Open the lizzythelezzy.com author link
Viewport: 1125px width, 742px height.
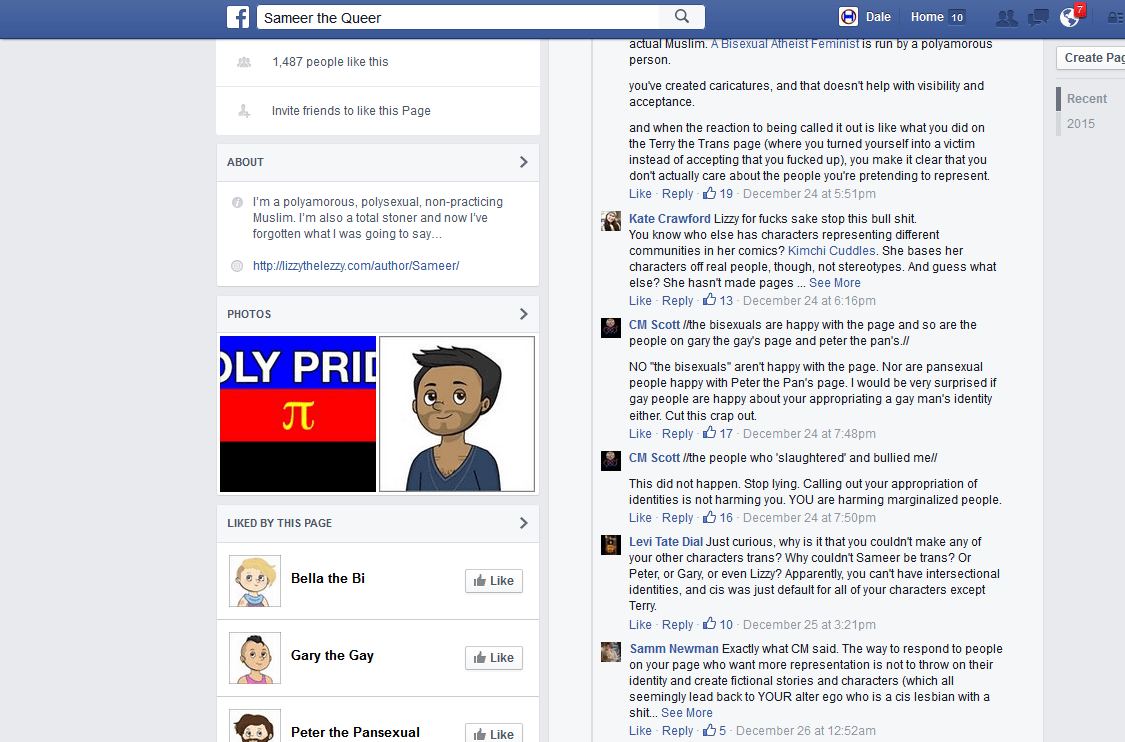356,266
